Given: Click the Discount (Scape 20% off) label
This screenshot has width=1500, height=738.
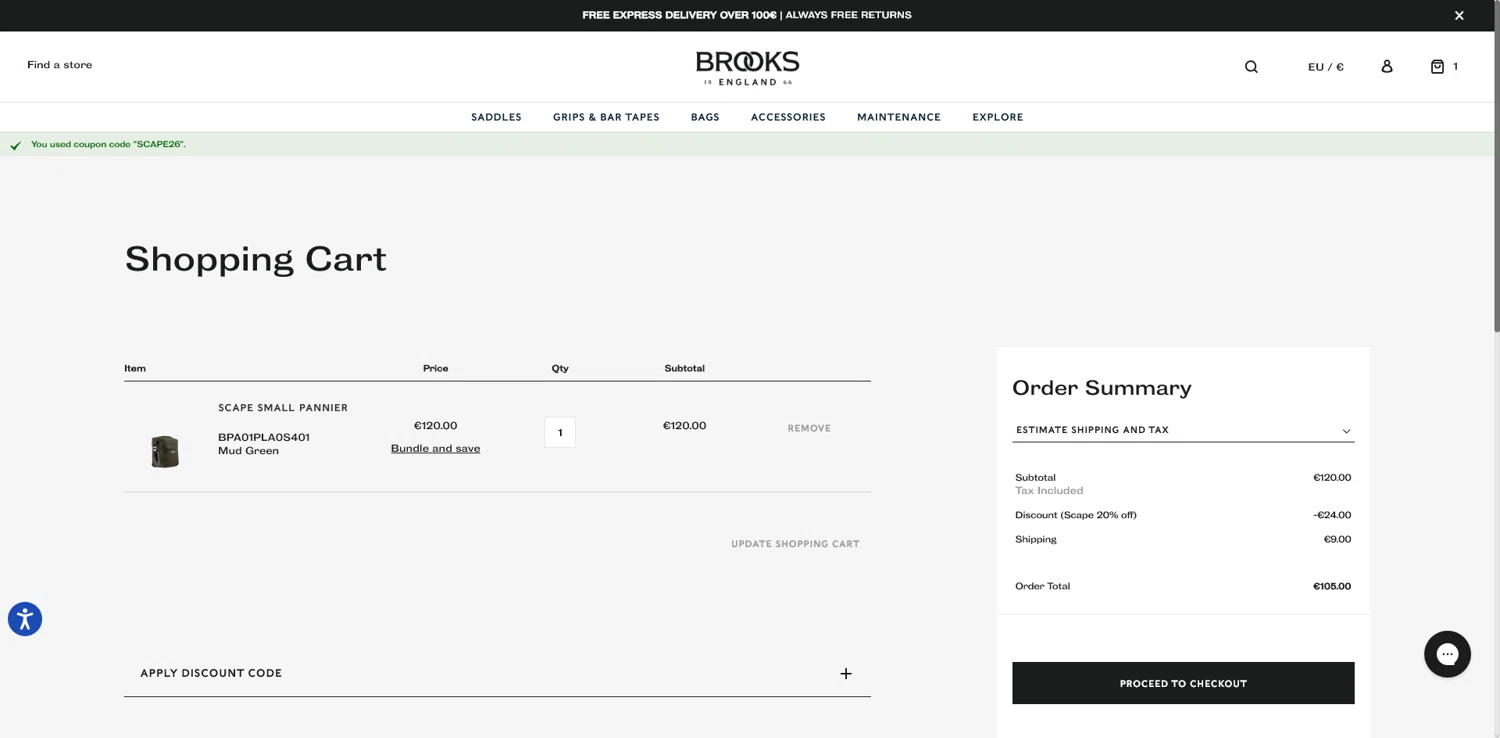Looking at the screenshot, I should pyautogui.click(x=1076, y=515).
